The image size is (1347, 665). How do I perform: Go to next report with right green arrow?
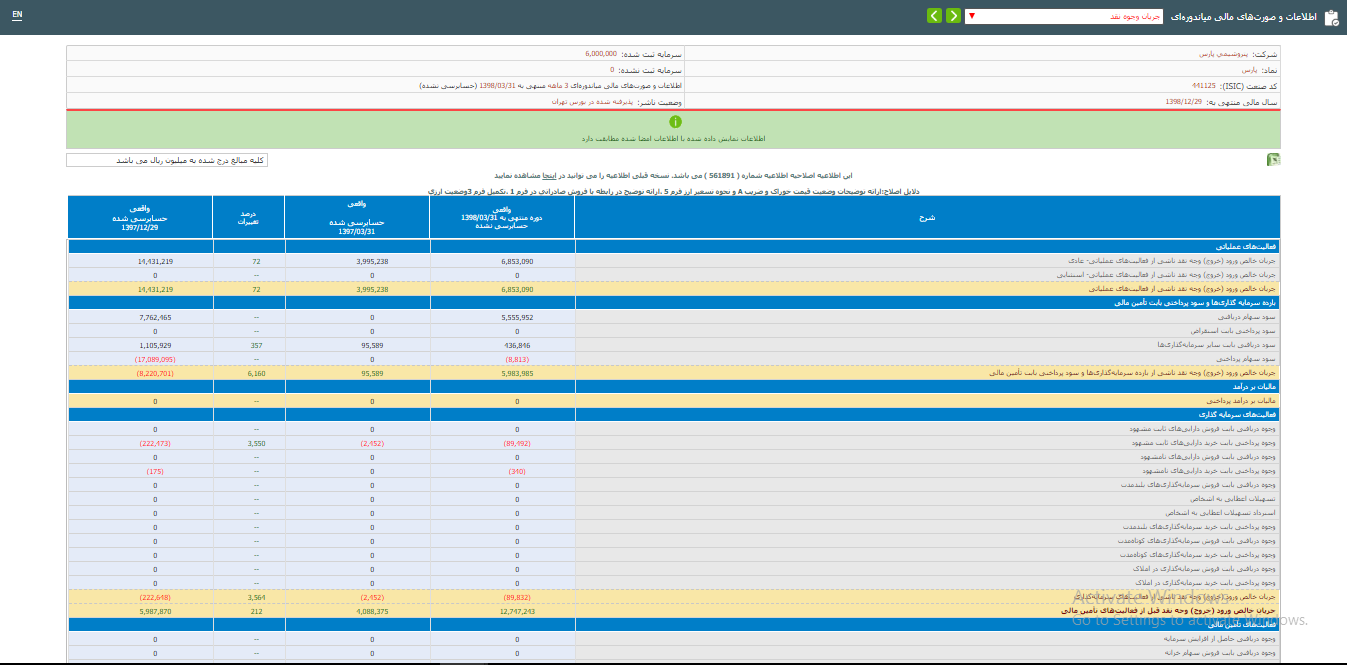click(953, 16)
